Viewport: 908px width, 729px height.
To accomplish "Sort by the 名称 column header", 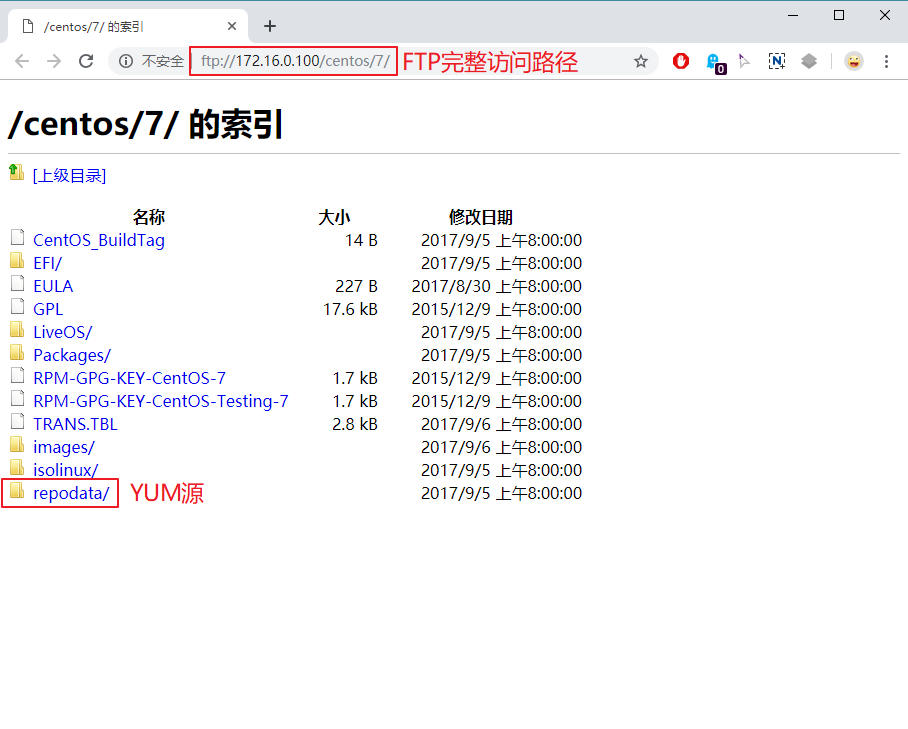I will click(x=149, y=217).
